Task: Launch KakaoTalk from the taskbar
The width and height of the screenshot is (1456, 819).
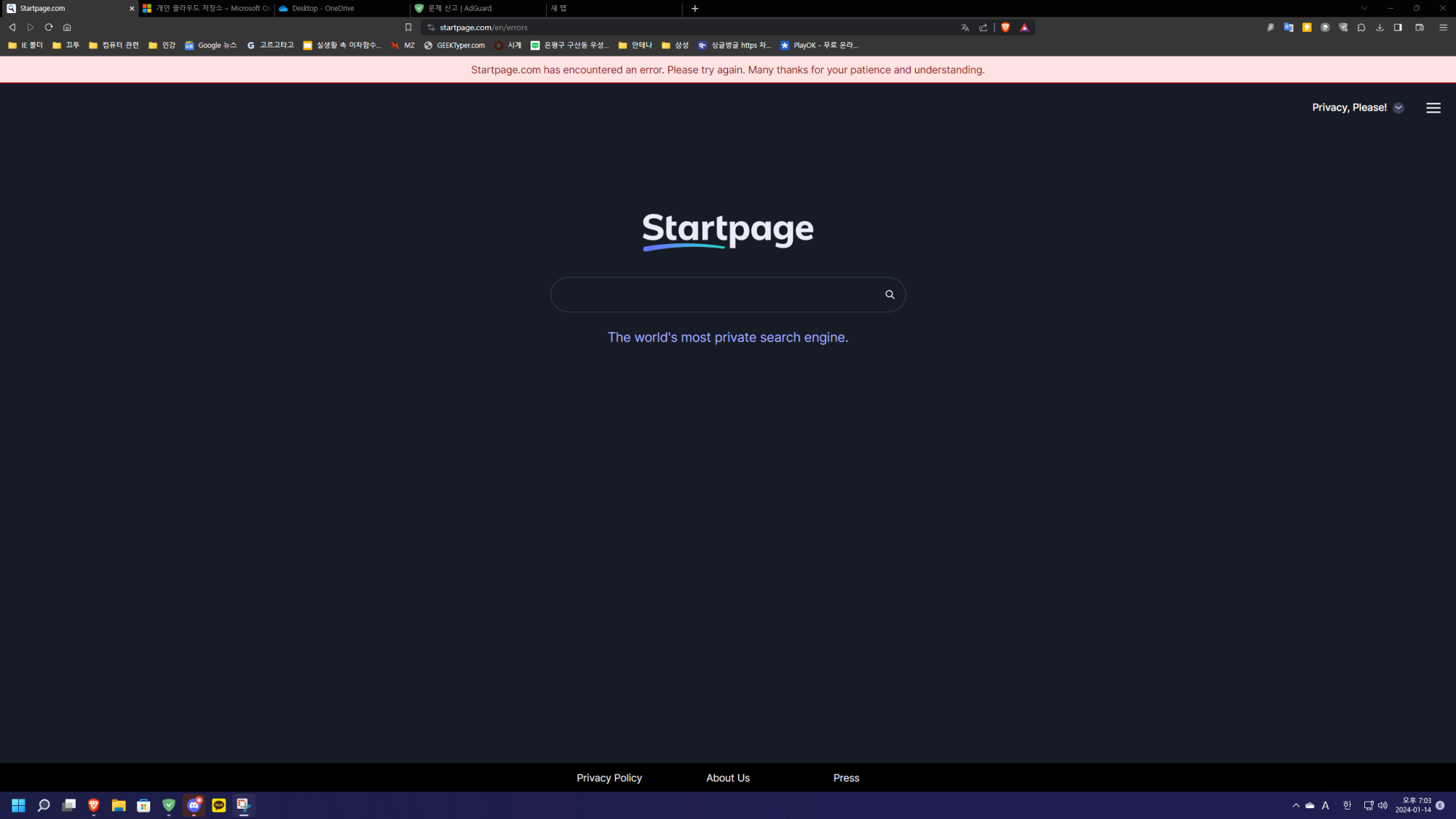Action: (218, 805)
